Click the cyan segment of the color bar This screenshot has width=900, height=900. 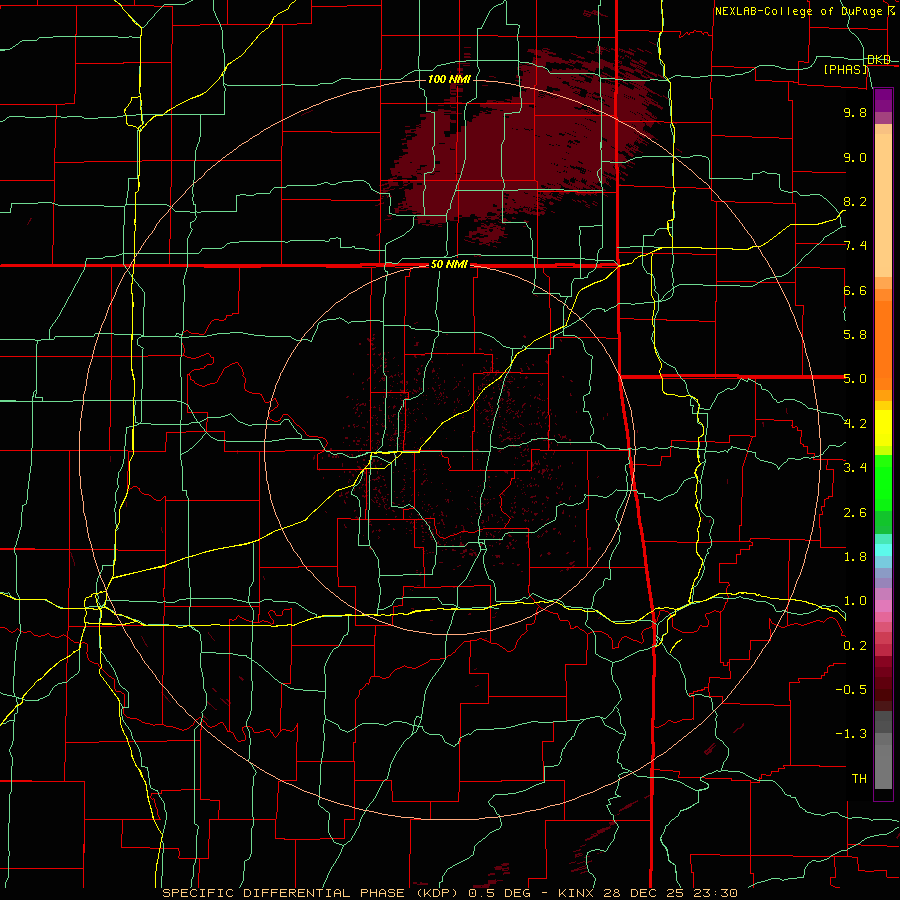(883, 550)
